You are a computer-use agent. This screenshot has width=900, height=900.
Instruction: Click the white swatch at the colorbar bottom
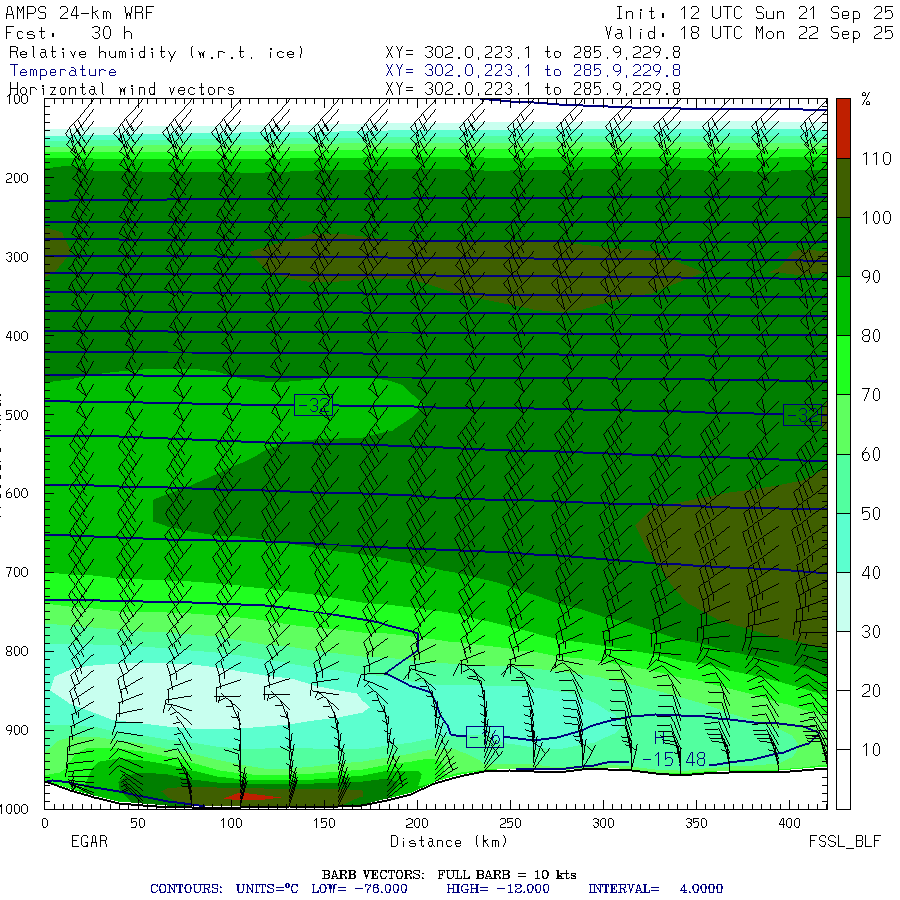pyautogui.click(x=845, y=780)
